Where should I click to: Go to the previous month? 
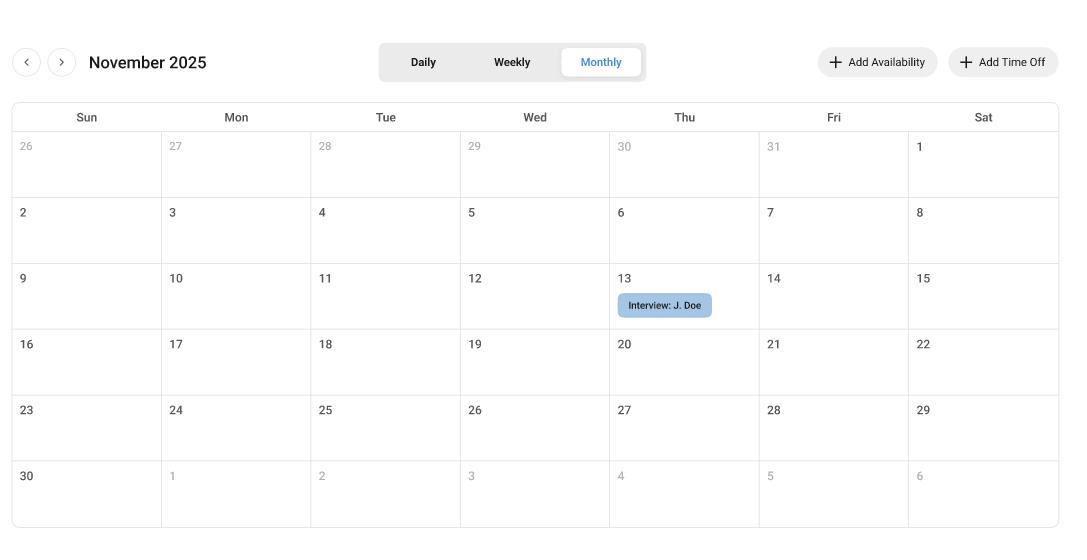point(26,62)
